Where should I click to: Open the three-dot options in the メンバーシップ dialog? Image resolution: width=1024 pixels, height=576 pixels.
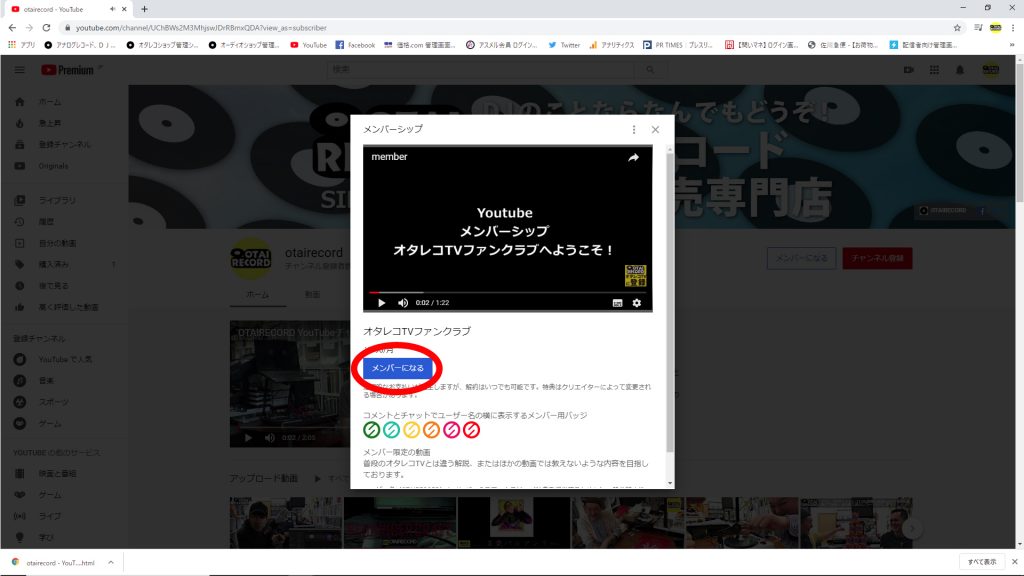pyautogui.click(x=633, y=129)
